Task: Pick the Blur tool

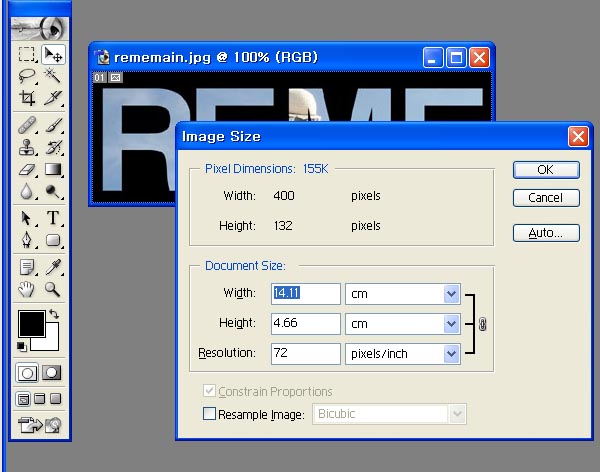Action: click(27, 191)
